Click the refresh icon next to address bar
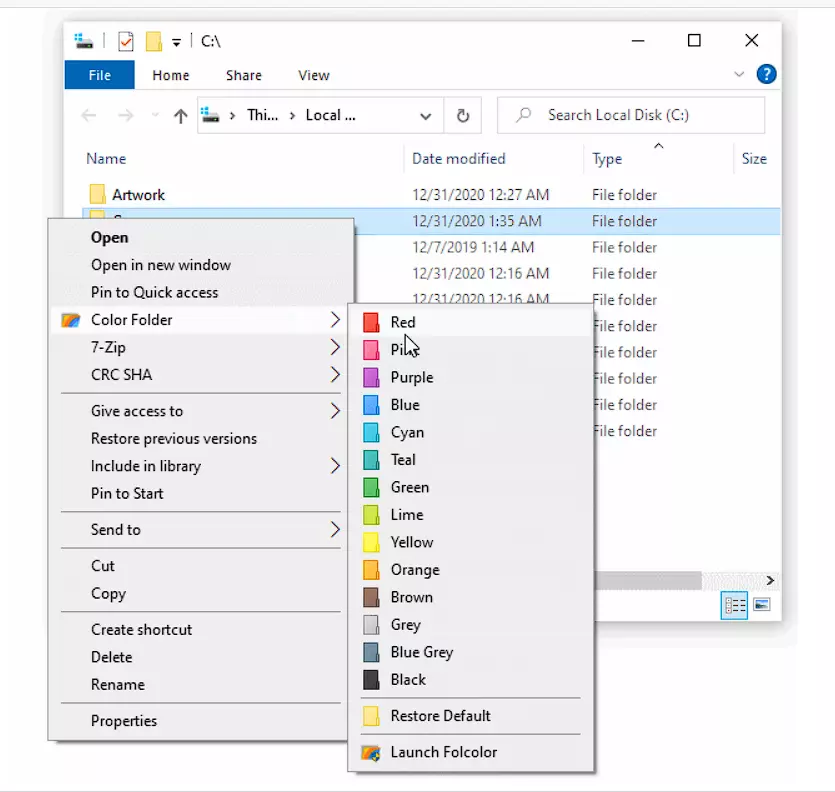Screen dimensions: 835x792 click(x=463, y=116)
